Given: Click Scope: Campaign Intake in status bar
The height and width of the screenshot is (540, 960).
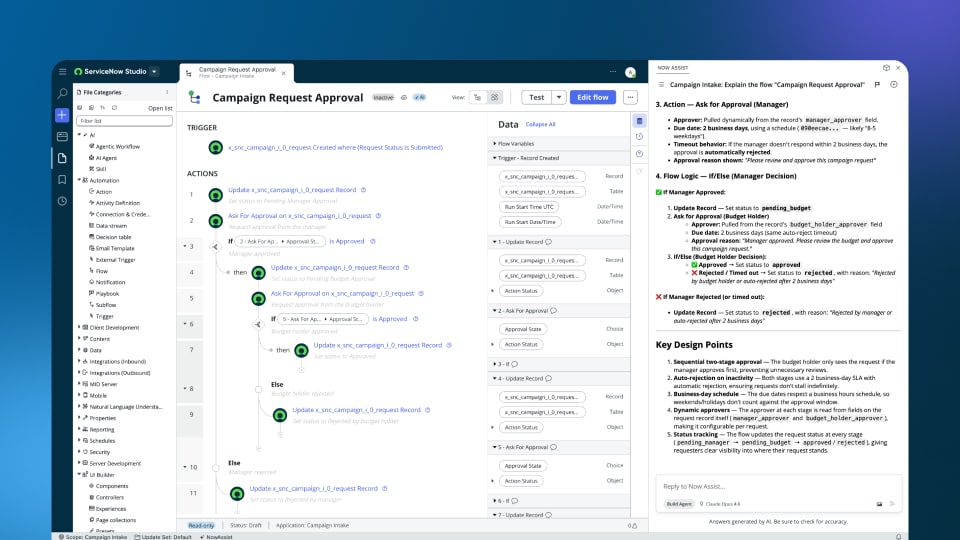Looking at the screenshot, I should tap(93, 537).
